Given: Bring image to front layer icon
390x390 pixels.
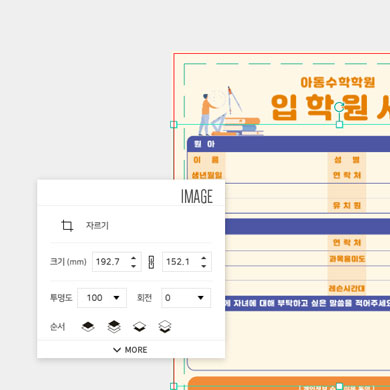Looking at the screenshot, I should point(114,327).
